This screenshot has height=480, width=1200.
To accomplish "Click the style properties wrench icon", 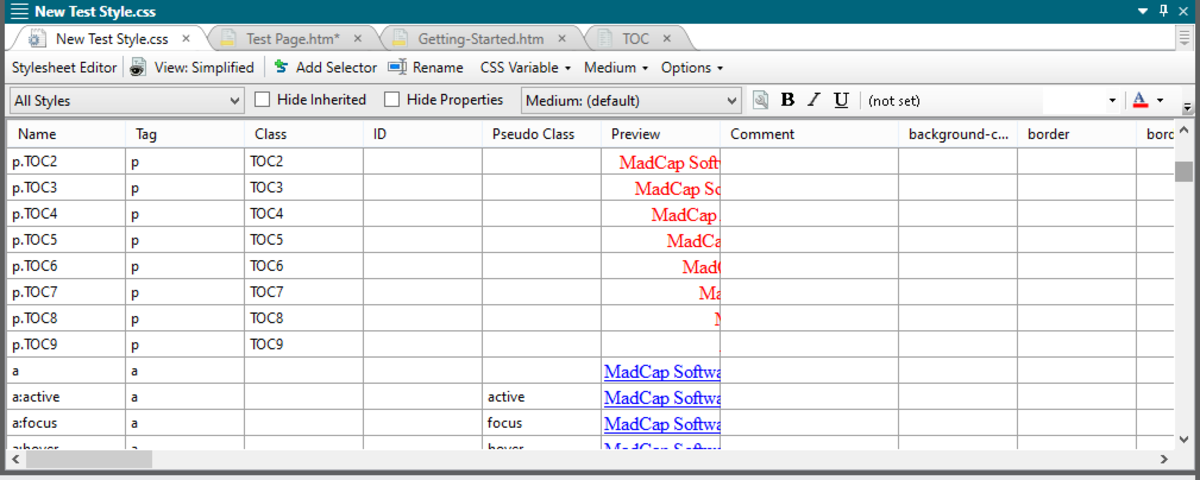I will click(761, 100).
